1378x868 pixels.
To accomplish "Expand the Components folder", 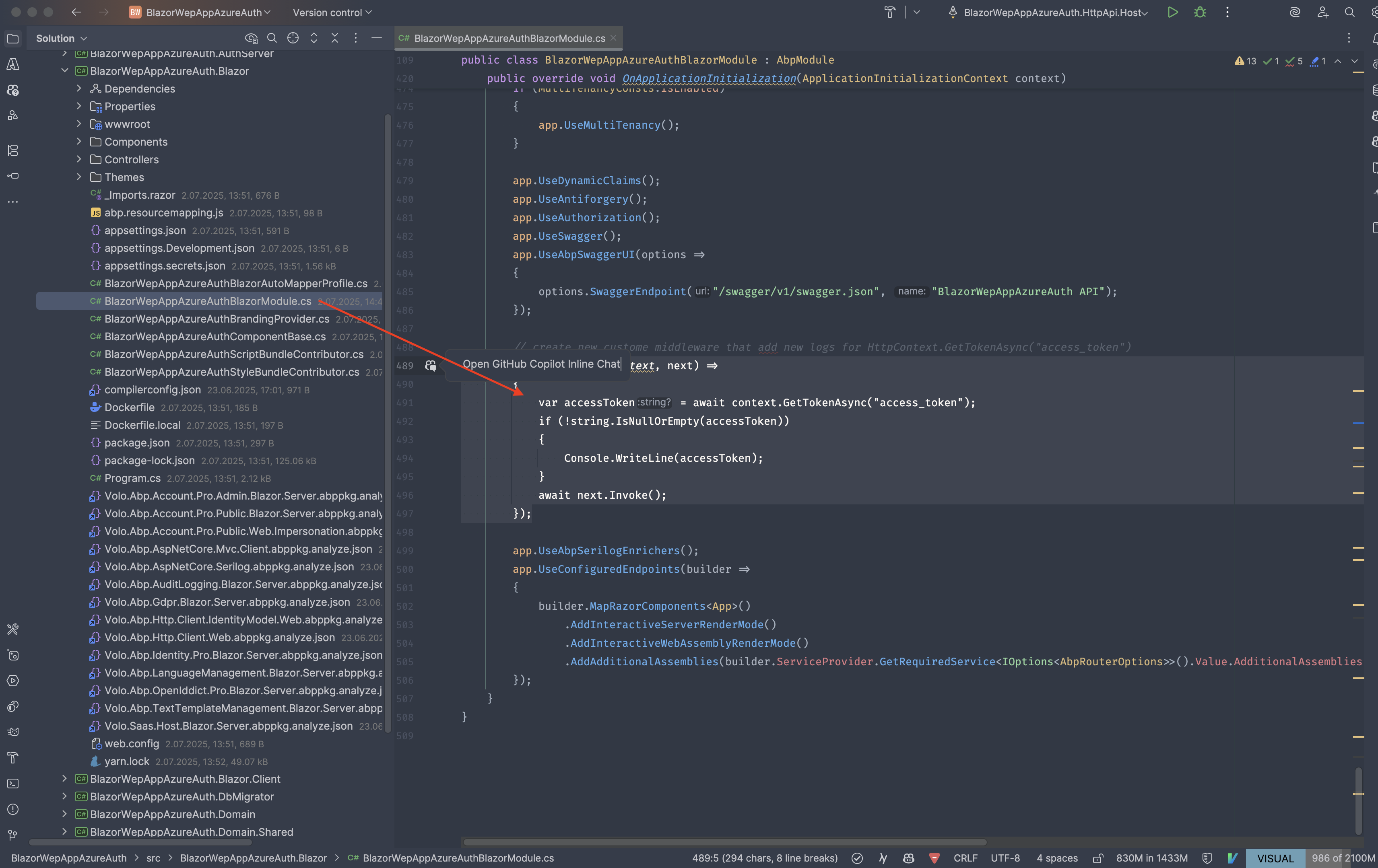I will click(x=79, y=142).
